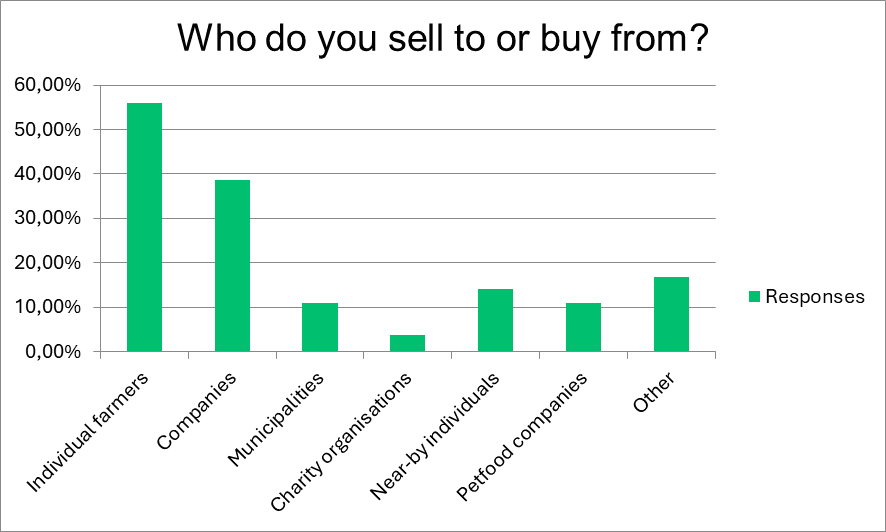Select the Petfood companies bar
Image resolution: width=886 pixels, height=532 pixels.
point(583,327)
